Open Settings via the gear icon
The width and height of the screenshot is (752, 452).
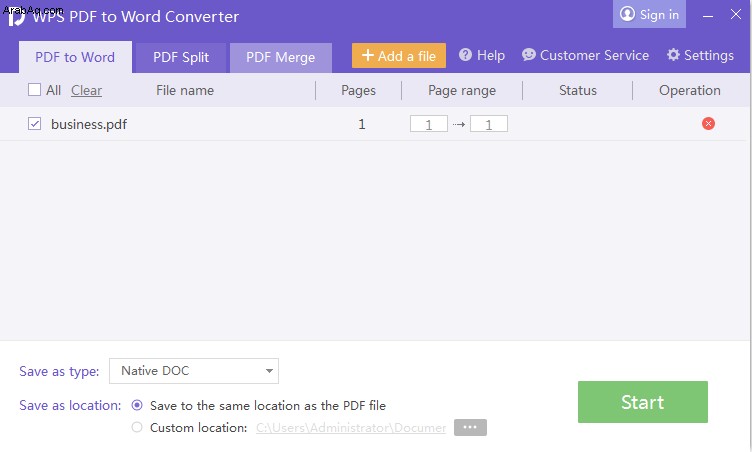[x=673, y=55]
